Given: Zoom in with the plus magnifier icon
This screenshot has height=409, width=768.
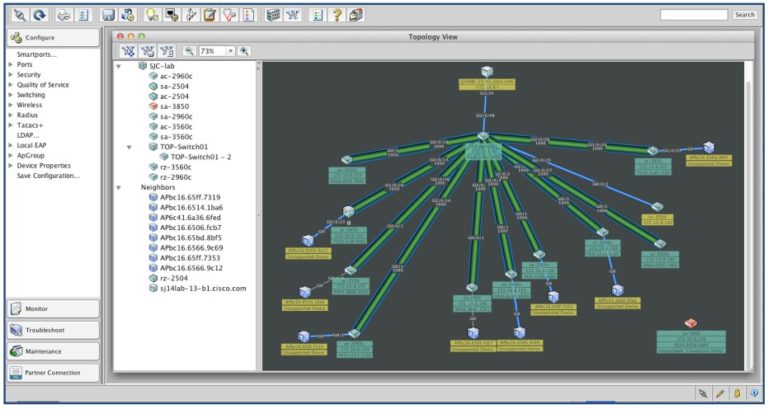Looking at the screenshot, I should pyautogui.click(x=244, y=51).
